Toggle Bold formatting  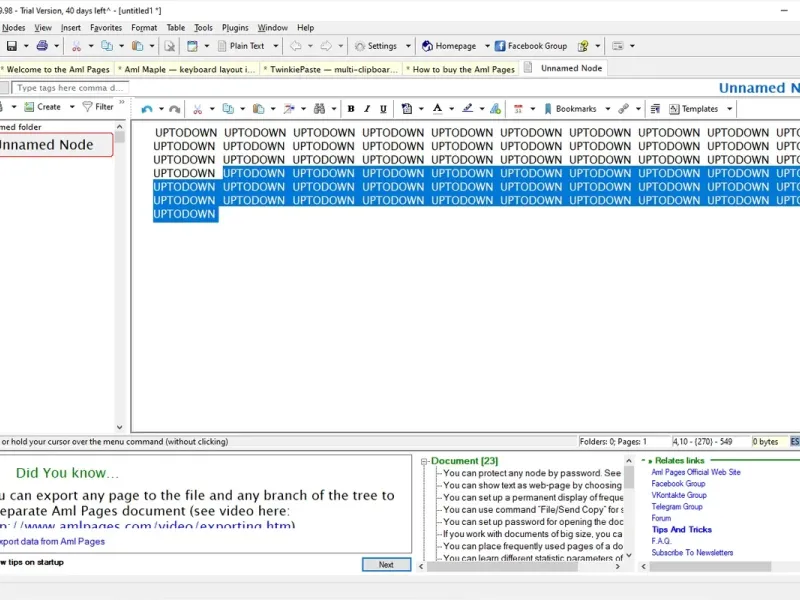pos(351,109)
